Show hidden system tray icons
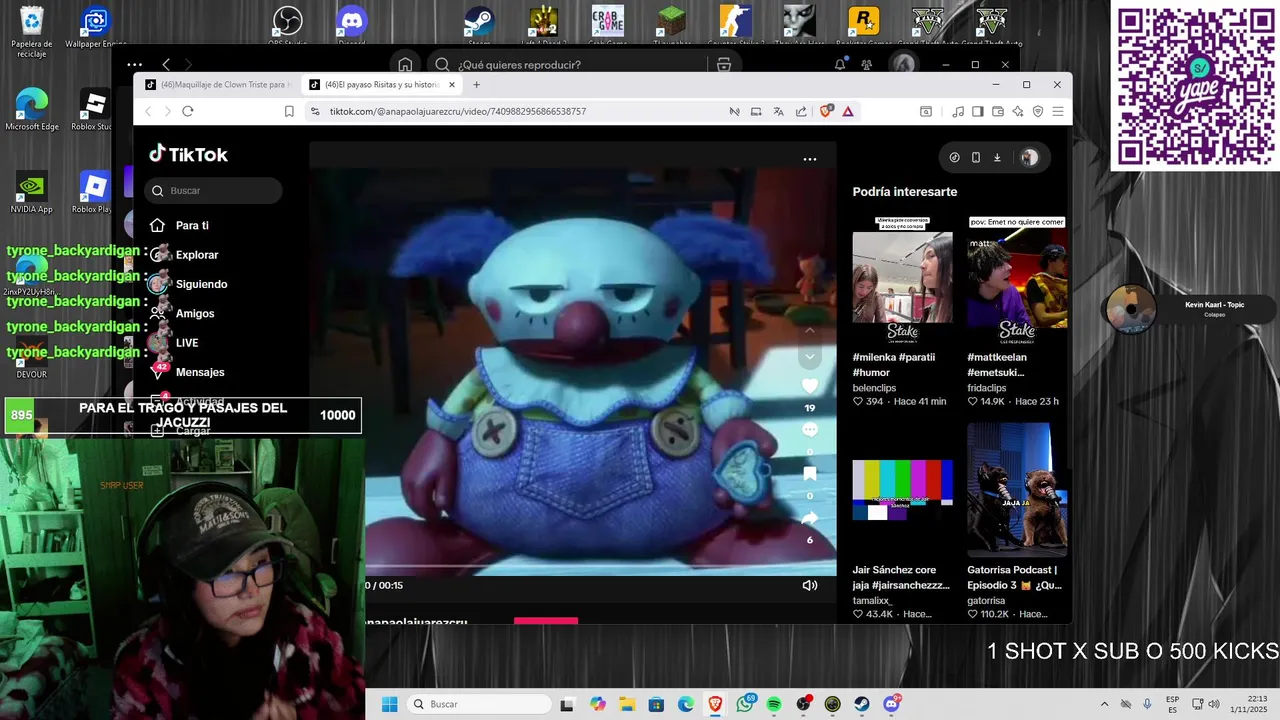The height and width of the screenshot is (720, 1280). click(1104, 704)
